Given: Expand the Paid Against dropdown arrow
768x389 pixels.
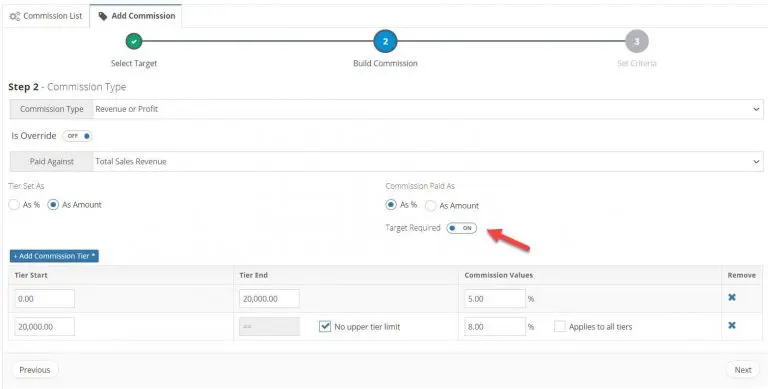Looking at the screenshot, I should click(x=756, y=161).
